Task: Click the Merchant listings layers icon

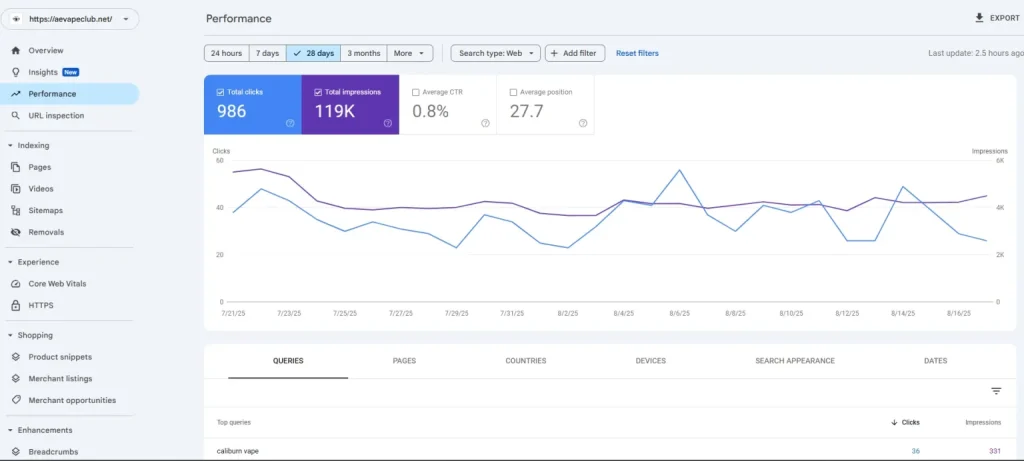Action: point(16,379)
